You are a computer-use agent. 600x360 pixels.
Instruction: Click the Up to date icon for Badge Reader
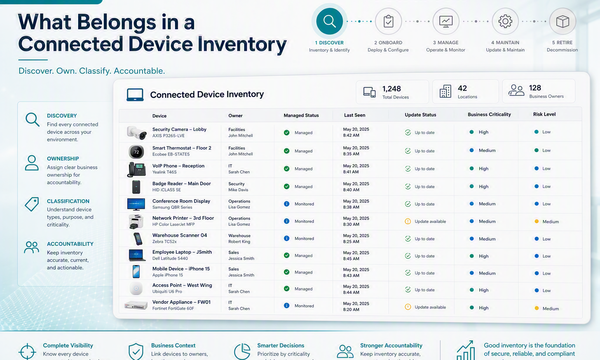pyautogui.click(x=408, y=186)
